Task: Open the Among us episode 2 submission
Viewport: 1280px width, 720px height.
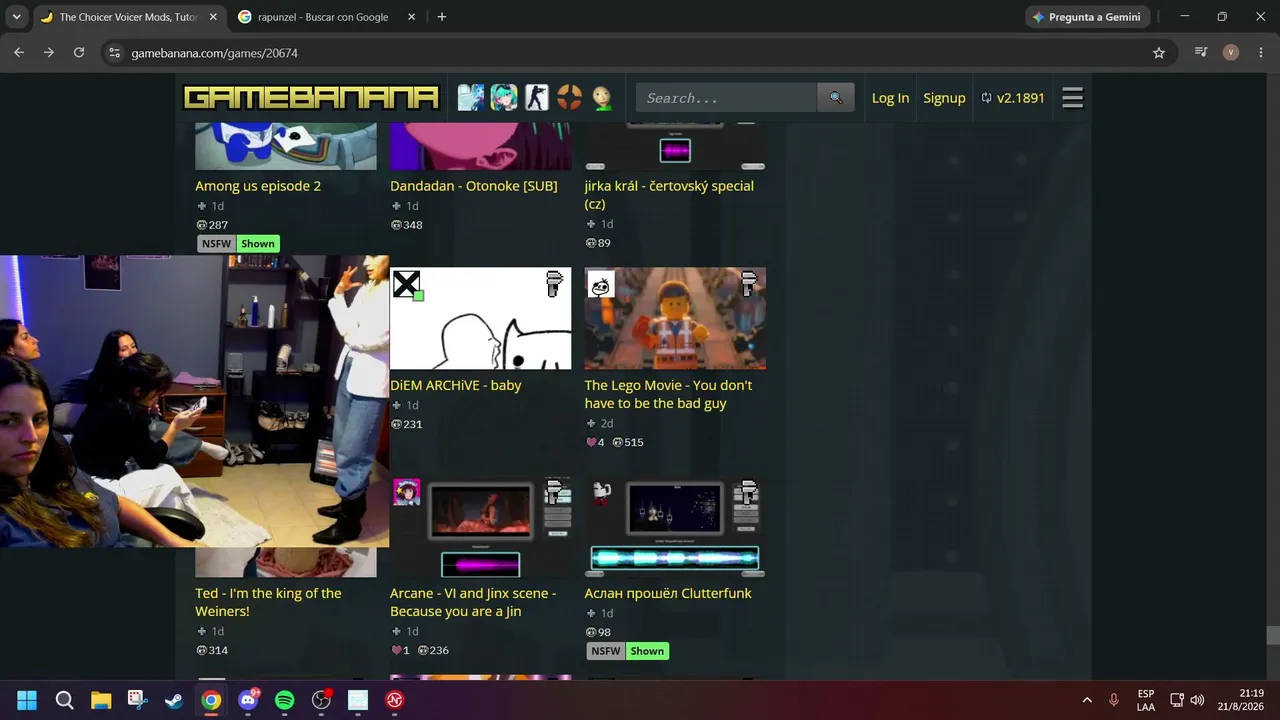Action: pyautogui.click(x=258, y=186)
